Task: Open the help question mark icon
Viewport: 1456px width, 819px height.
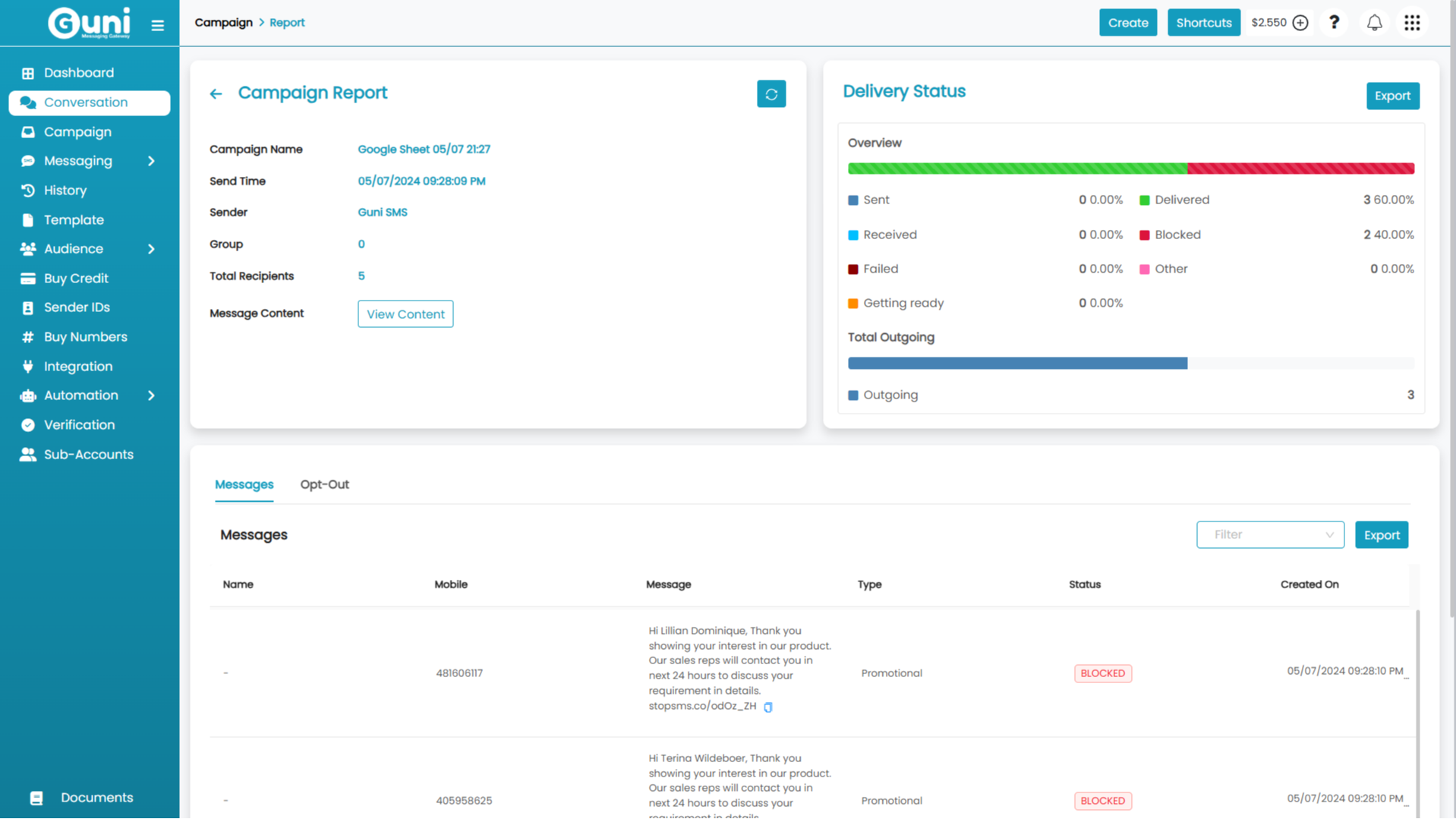Action: (1334, 23)
